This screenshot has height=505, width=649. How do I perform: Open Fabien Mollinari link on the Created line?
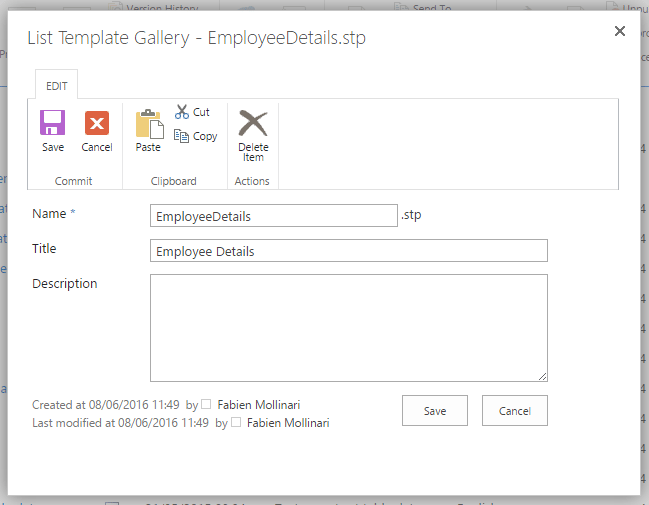[x=259, y=404]
